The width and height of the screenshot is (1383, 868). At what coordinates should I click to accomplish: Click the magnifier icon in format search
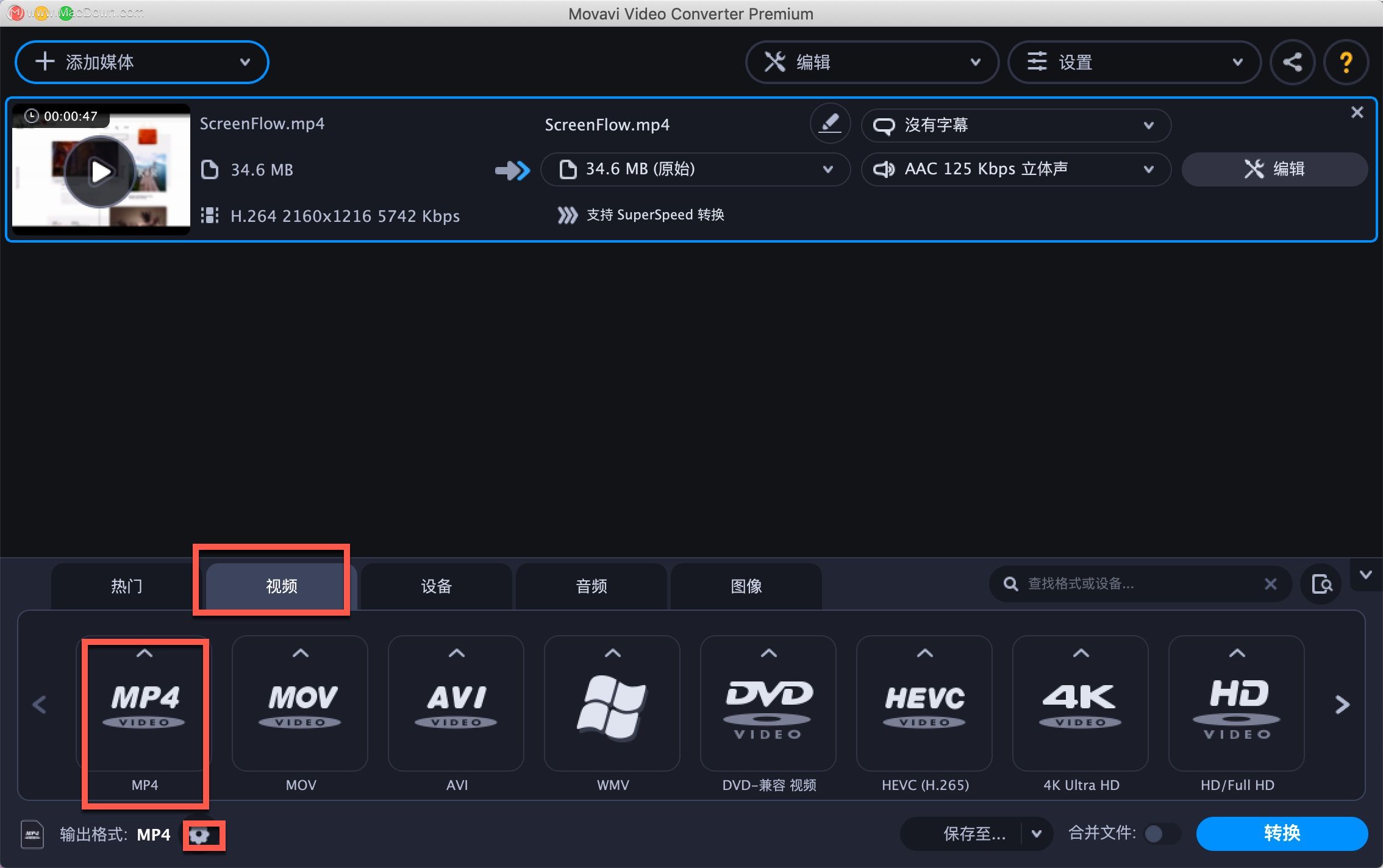click(1010, 584)
